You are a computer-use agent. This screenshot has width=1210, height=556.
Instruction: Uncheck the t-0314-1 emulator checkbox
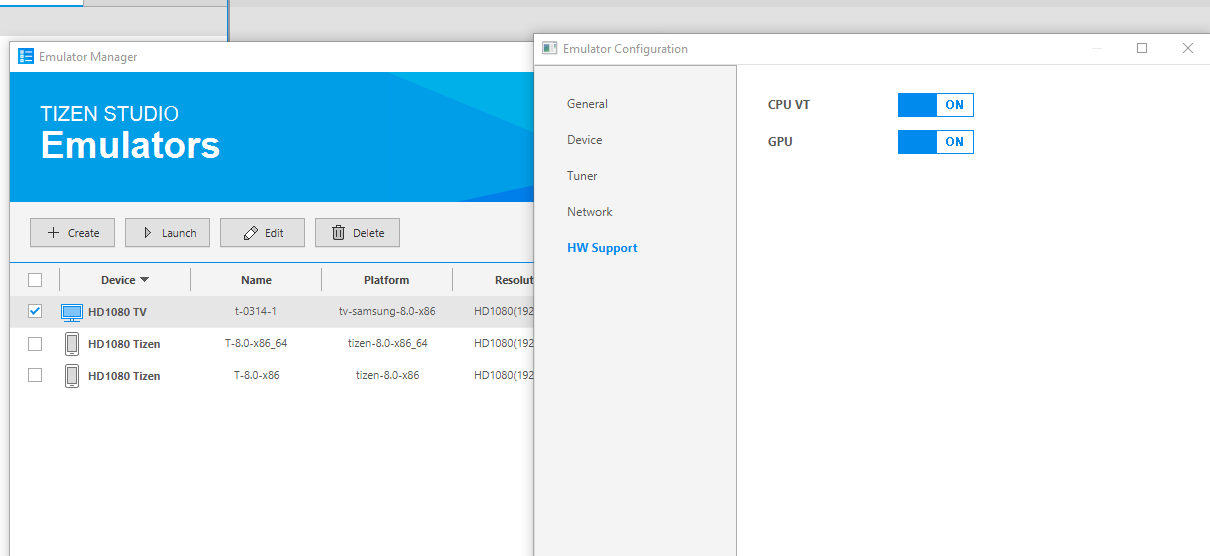pyautogui.click(x=35, y=312)
